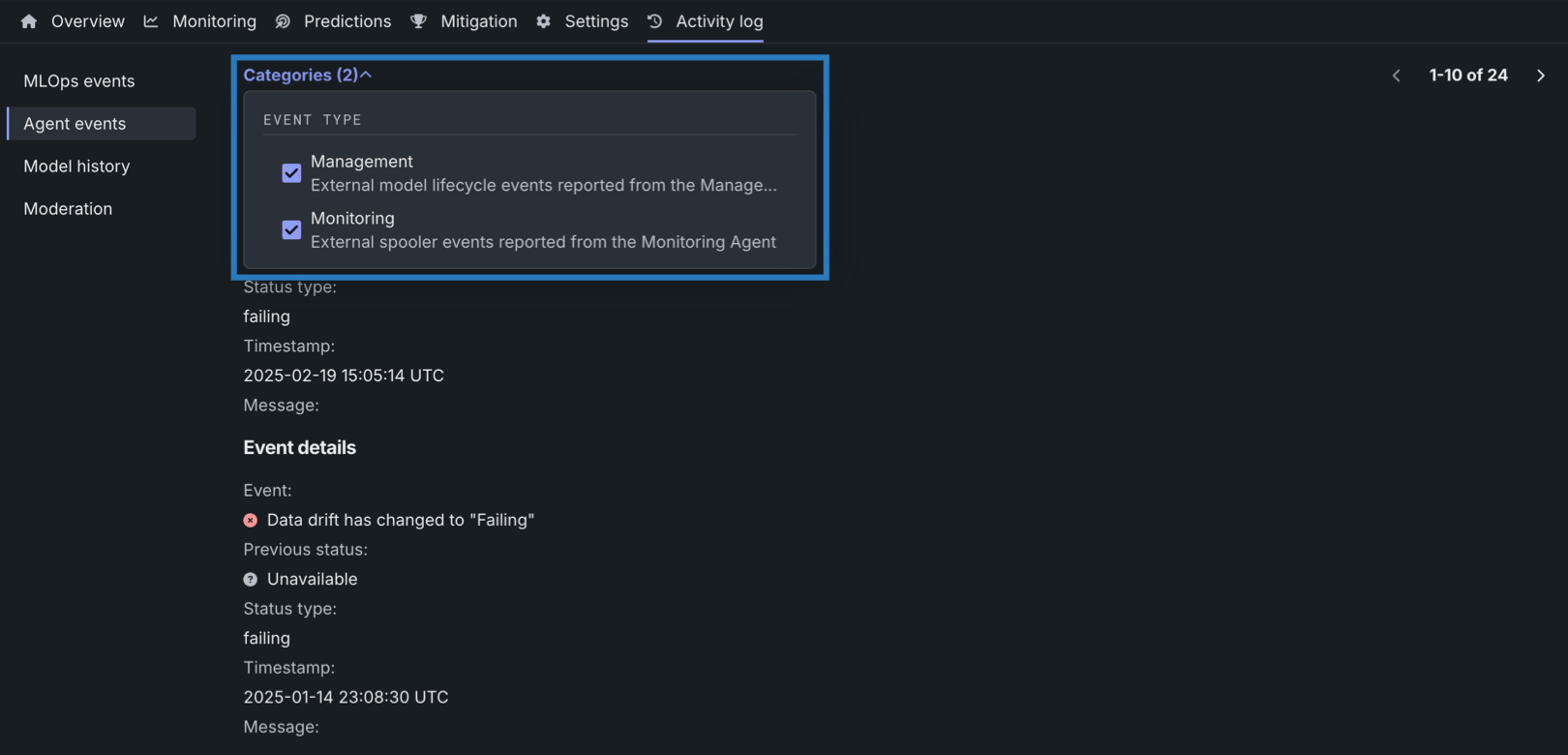The image size is (1568, 755).
Task: Switch to the Mitigation tab
Action: [478, 21]
